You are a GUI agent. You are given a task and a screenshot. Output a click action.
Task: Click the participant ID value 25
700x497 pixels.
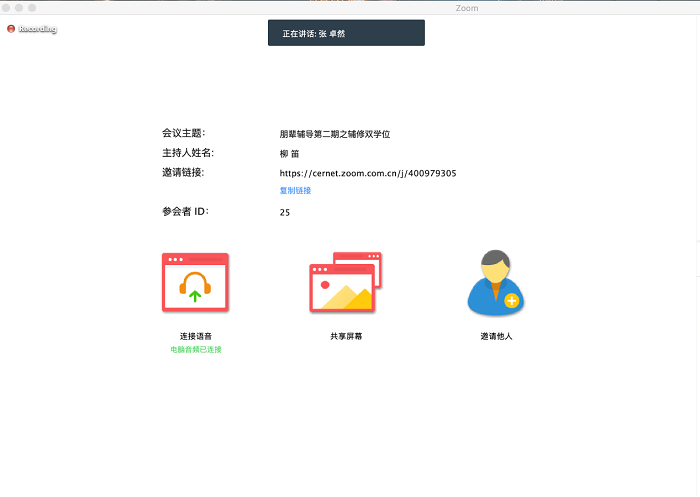[285, 212]
